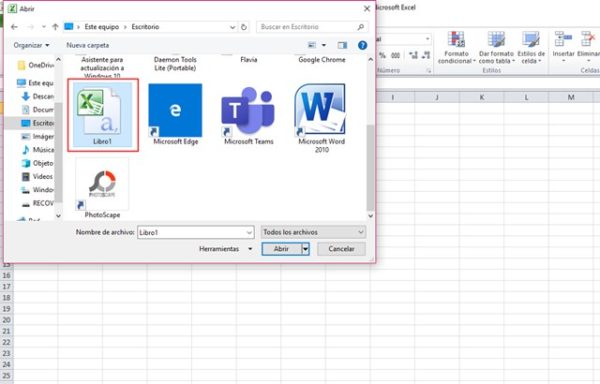Open dialog help question mark

362,45
